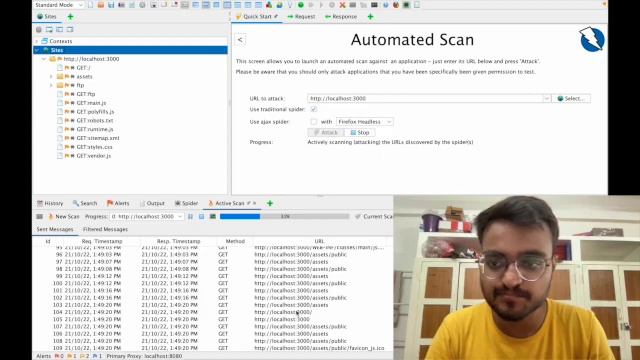The height and width of the screenshot is (360, 640).
Task: Click the URL column header
Action: click(x=319, y=241)
